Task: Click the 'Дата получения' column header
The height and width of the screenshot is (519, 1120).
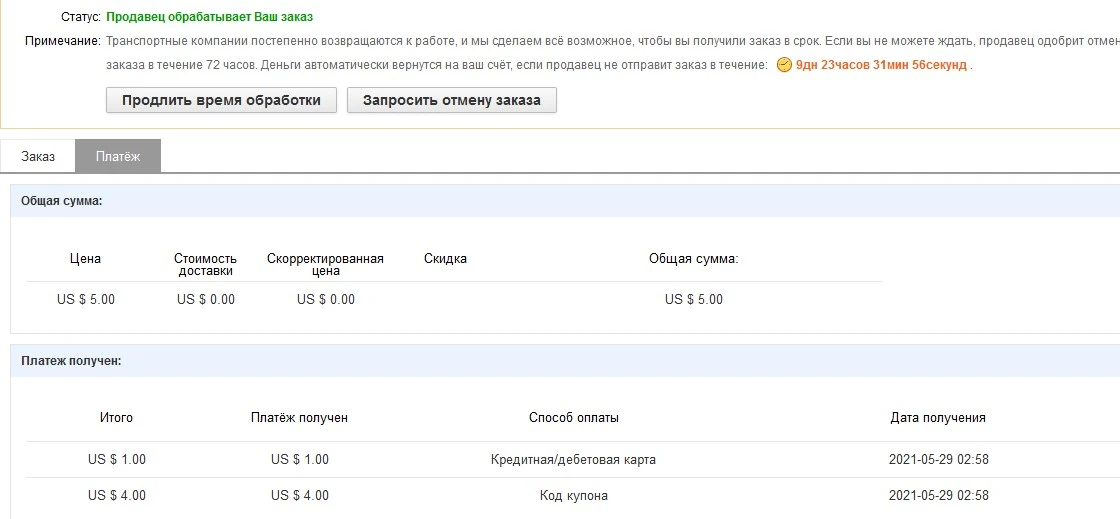Action: [938, 418]
